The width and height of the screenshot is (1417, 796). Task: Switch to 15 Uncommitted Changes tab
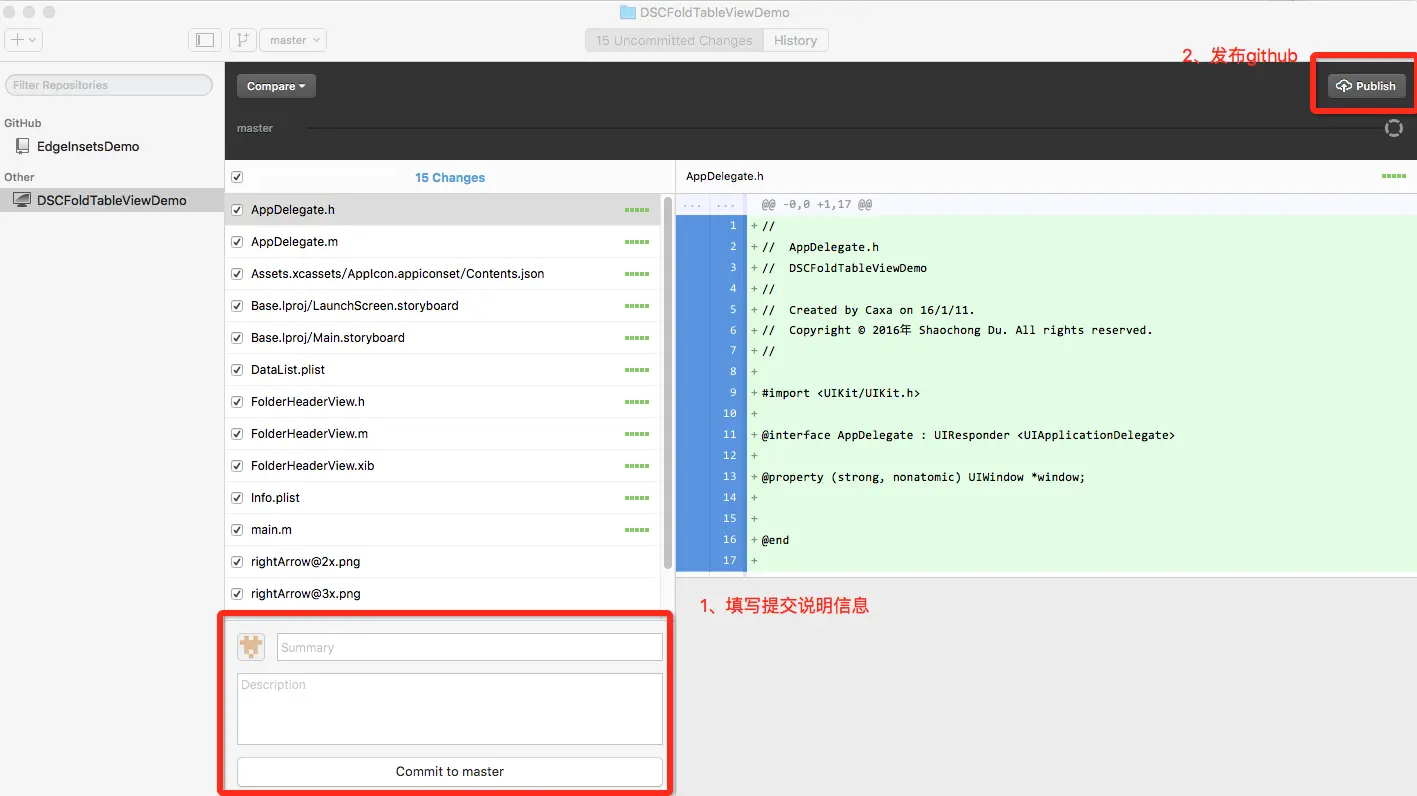click(x=674, y=40)
